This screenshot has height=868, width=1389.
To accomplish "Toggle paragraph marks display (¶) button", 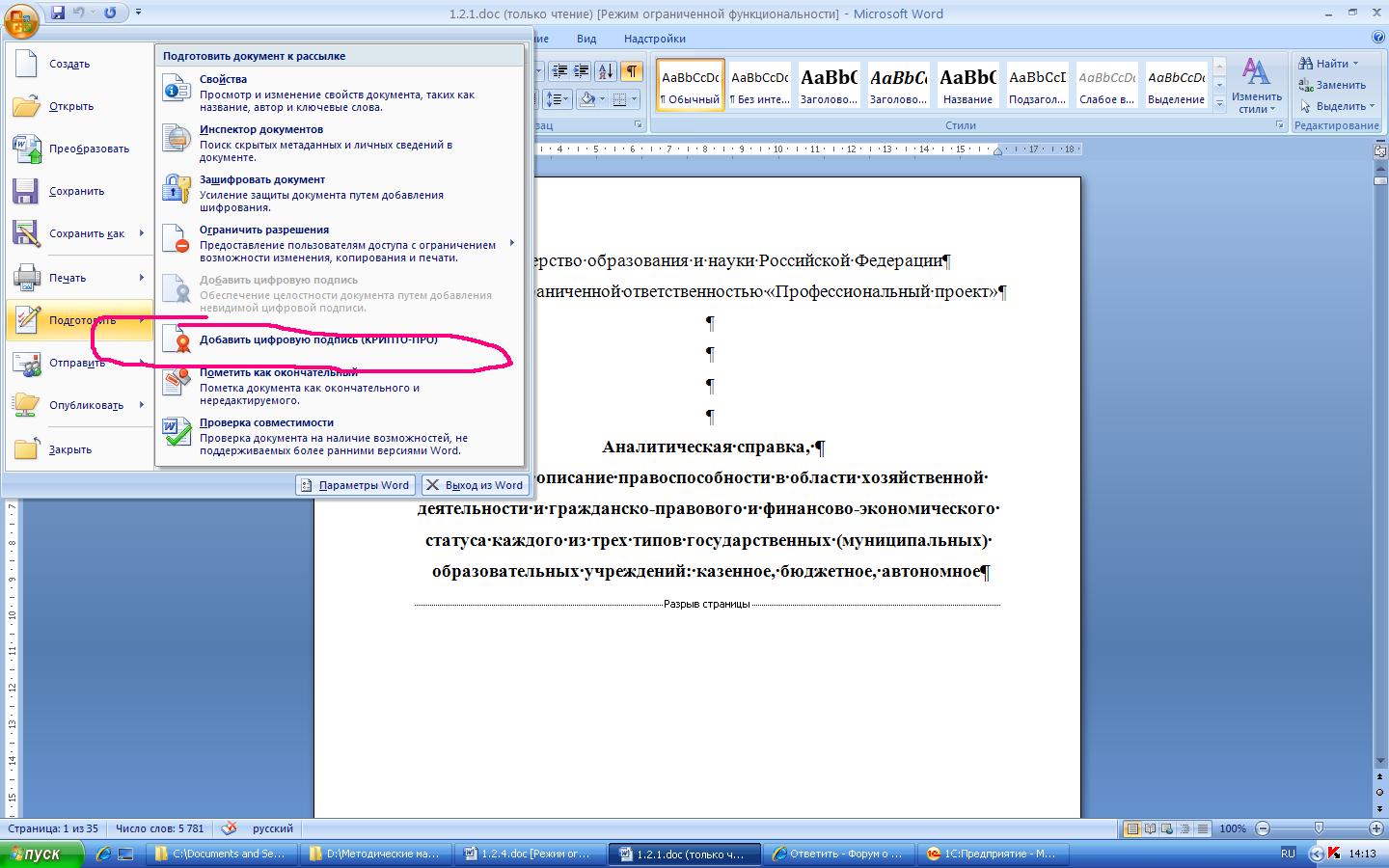I will click(x=631, y=71).
